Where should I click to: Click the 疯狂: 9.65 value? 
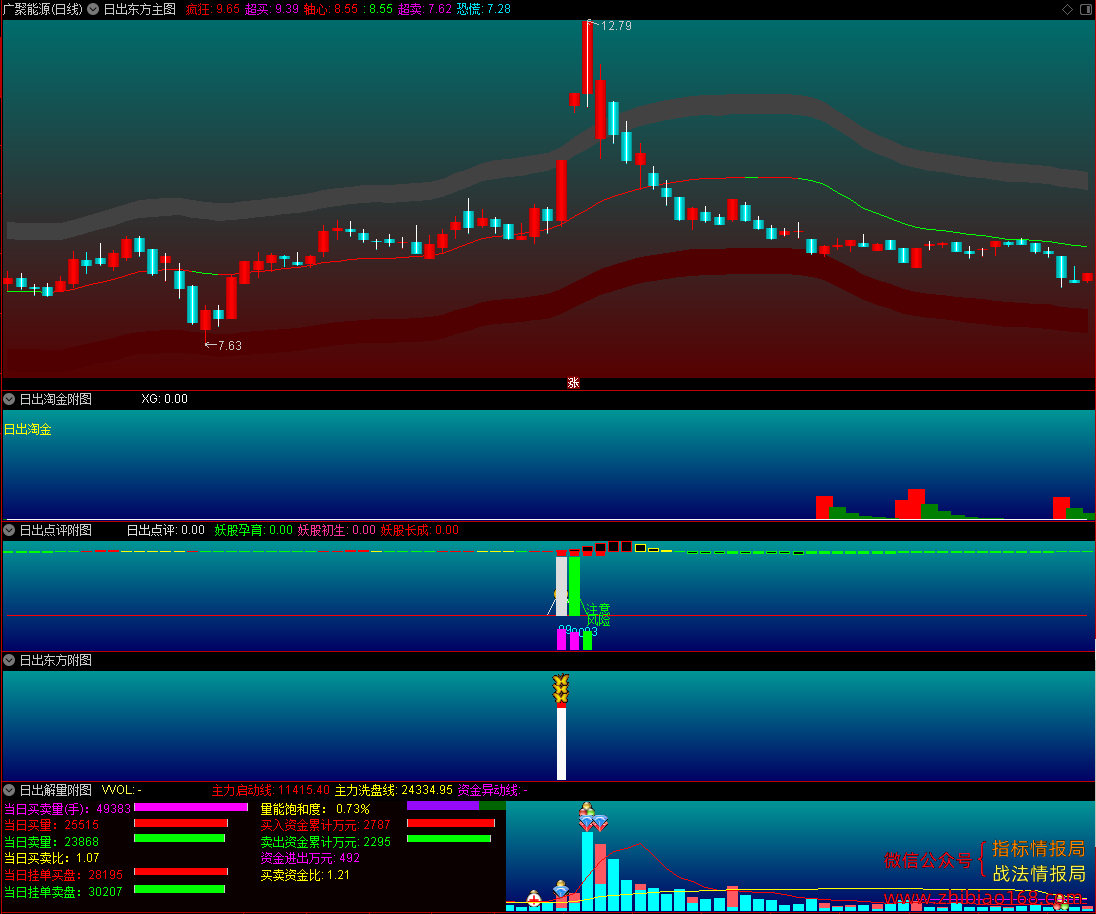pyautogui.click(x=212, y=9)
